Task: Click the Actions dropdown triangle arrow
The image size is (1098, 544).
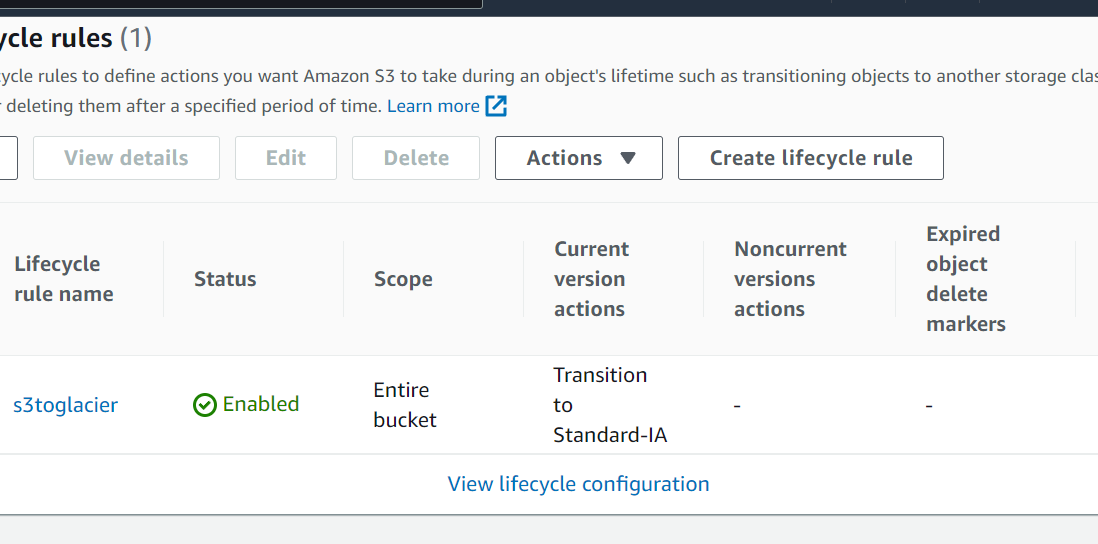Action: pyautogui.click(x=628, y=158)
